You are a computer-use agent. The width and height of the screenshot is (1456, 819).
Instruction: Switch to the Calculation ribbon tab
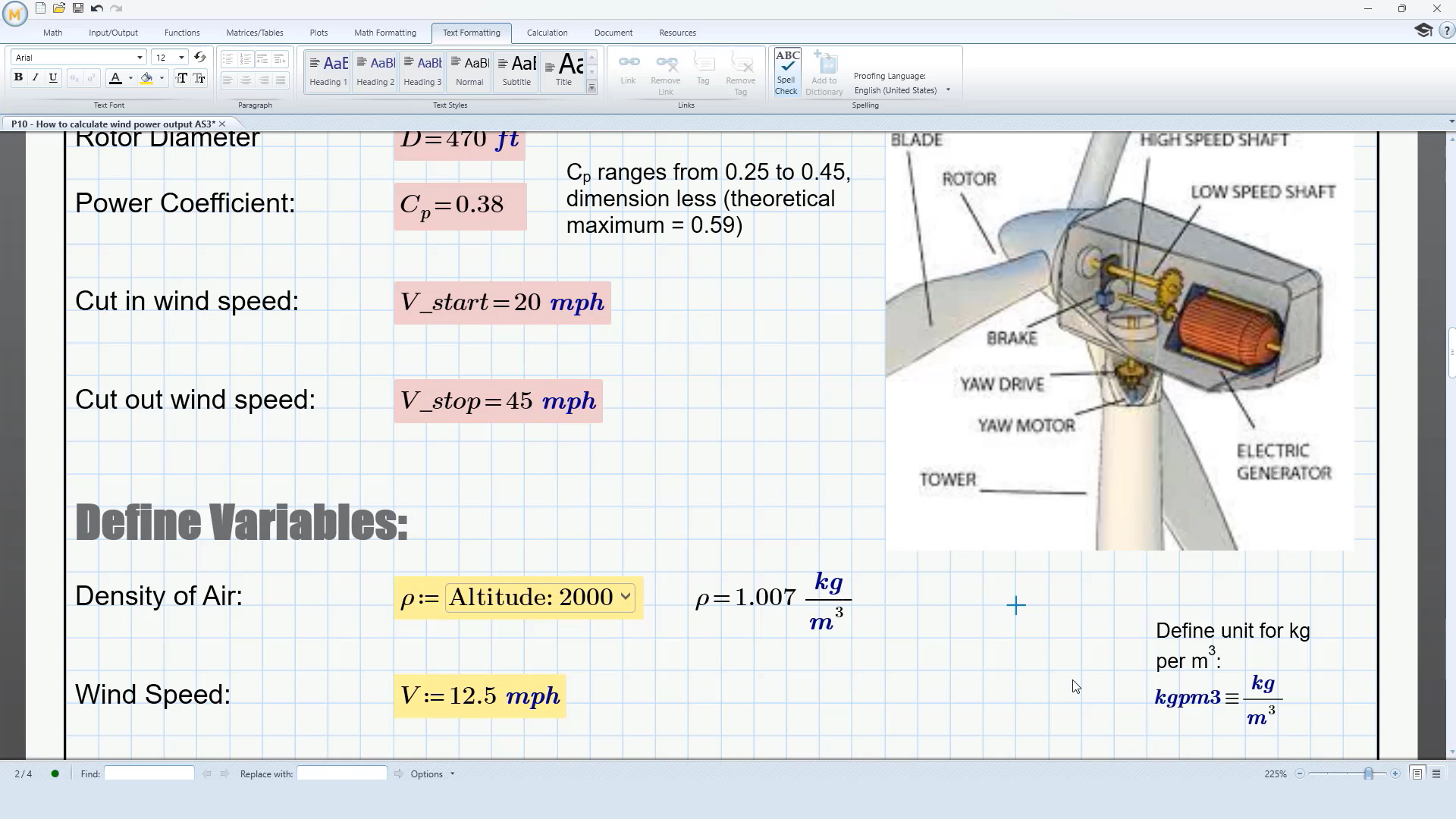pyautogui.click(x=547, y=33)
